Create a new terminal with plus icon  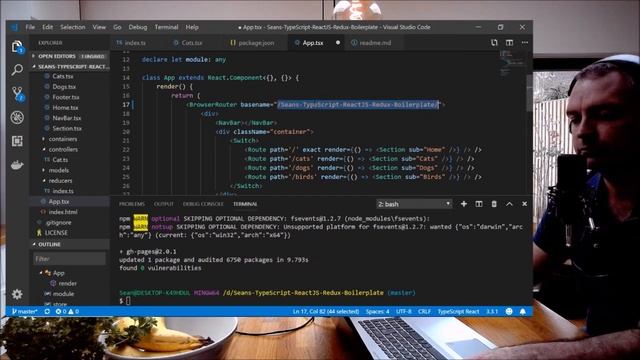coord(464,204)
